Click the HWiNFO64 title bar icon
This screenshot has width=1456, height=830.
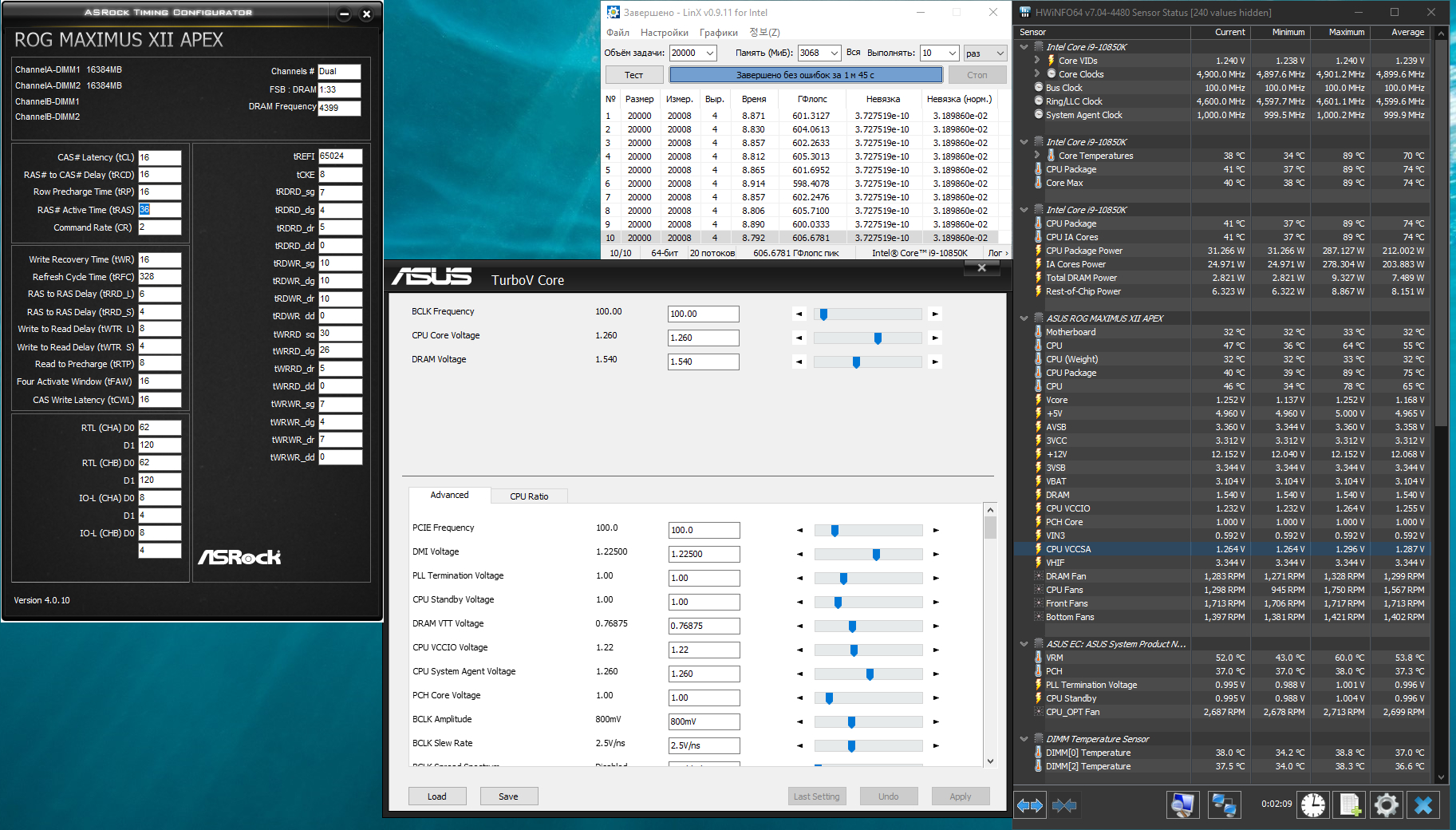(1025, 12)
